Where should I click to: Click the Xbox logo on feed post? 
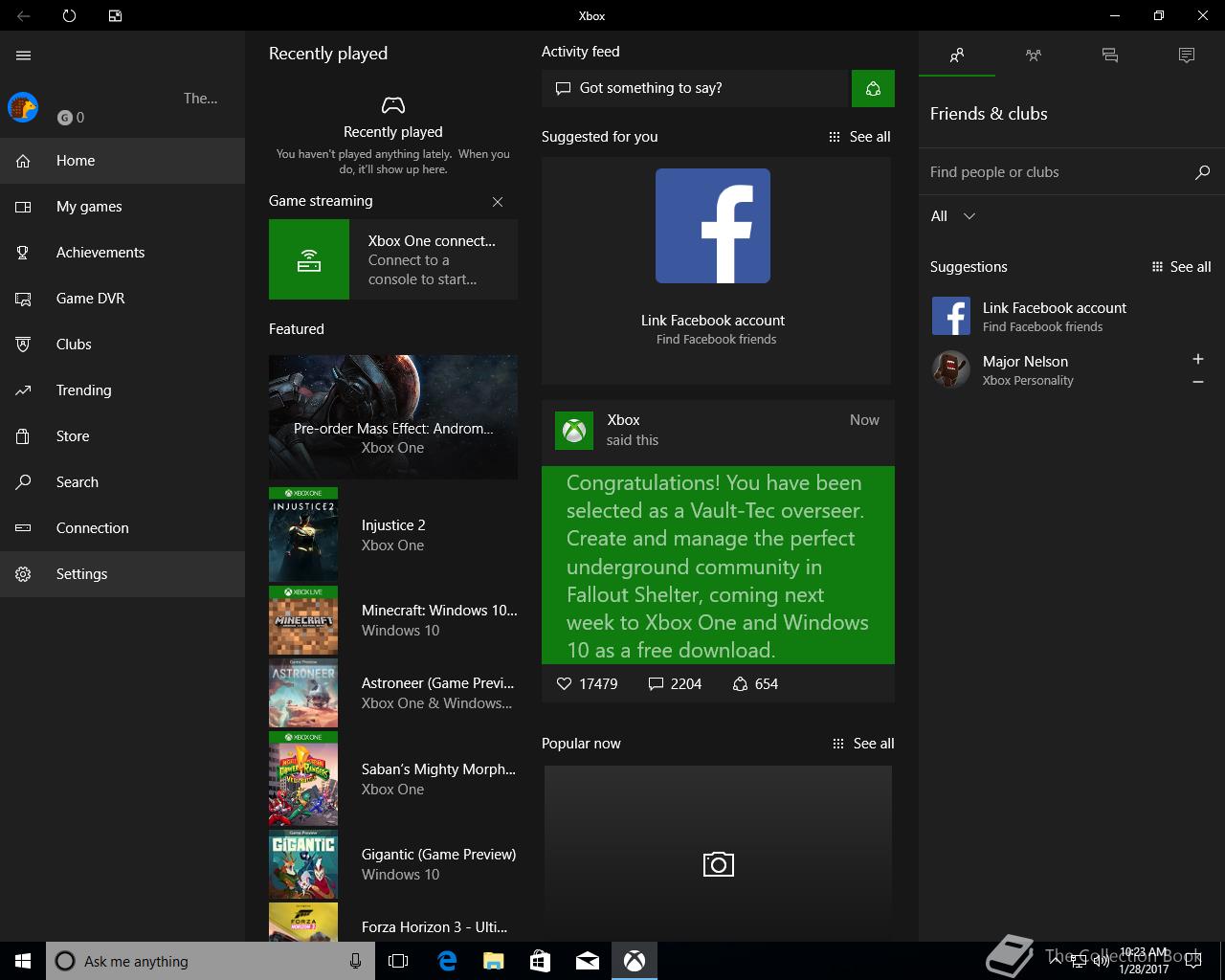click(x=574, y=431)
